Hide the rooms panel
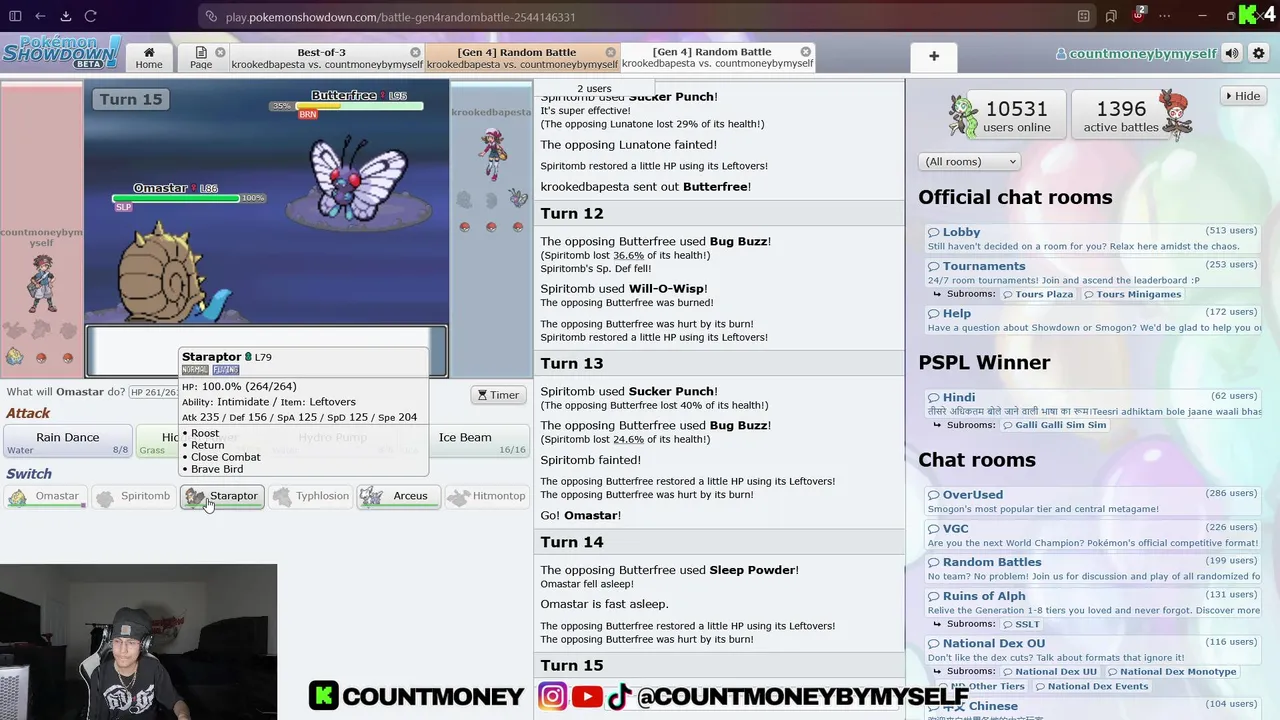Image resolution: width=1280 pixels, height=720 pixels. (x=1242, y=96)
